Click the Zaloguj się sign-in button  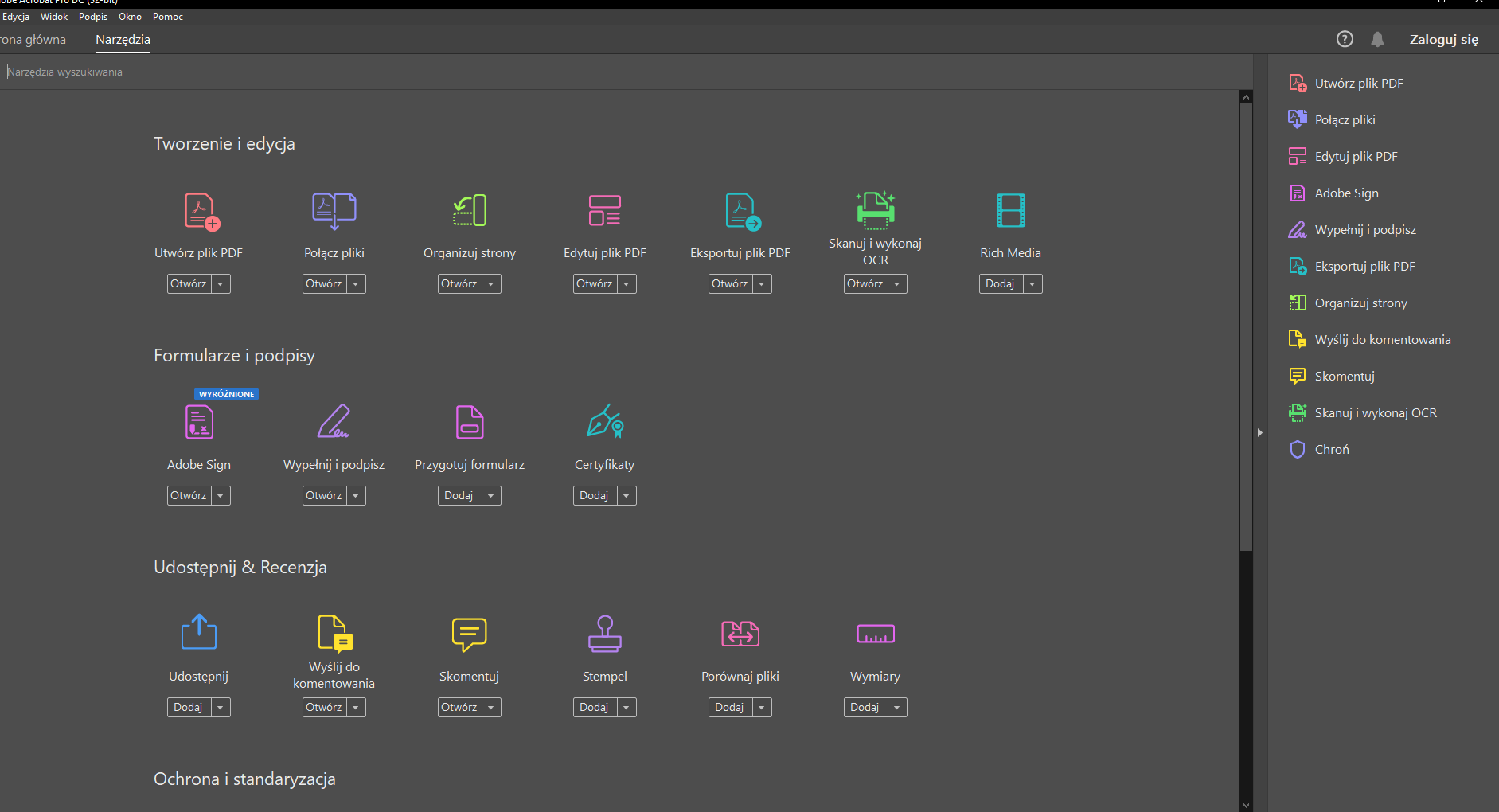1444,39
